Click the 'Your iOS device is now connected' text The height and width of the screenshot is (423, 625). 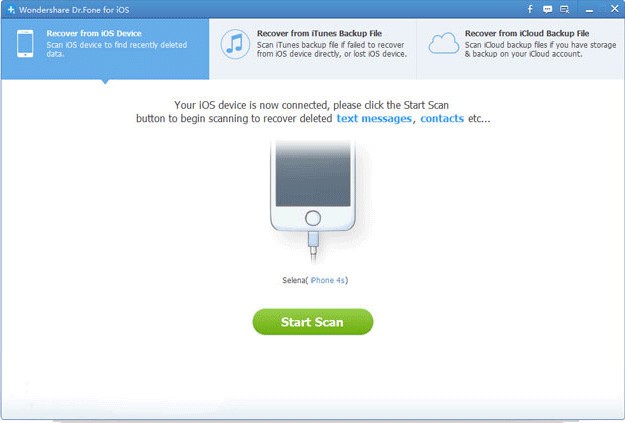(251, 105)
